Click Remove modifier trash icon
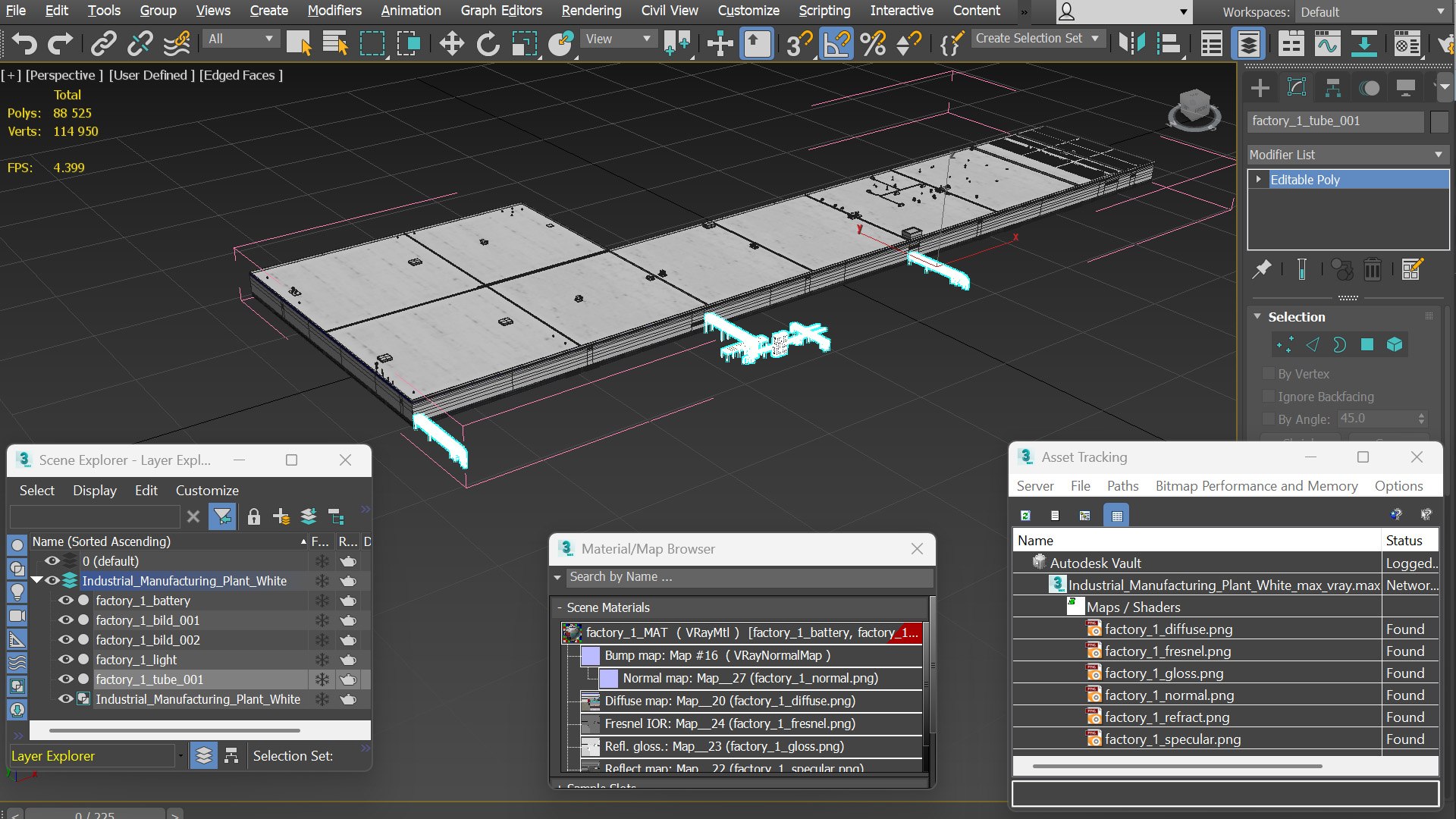Viewport: 1456px width, 819px height. 1373,269
